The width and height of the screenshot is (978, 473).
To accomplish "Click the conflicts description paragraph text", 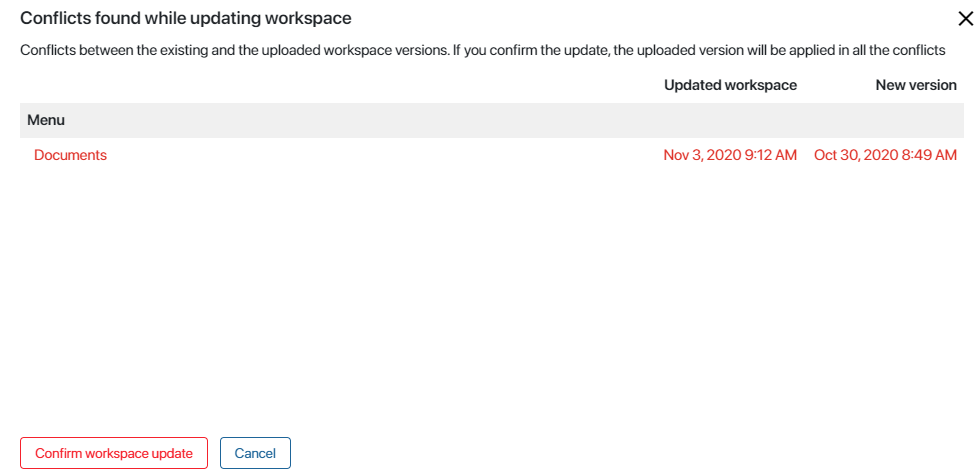I will click(483, 51).
